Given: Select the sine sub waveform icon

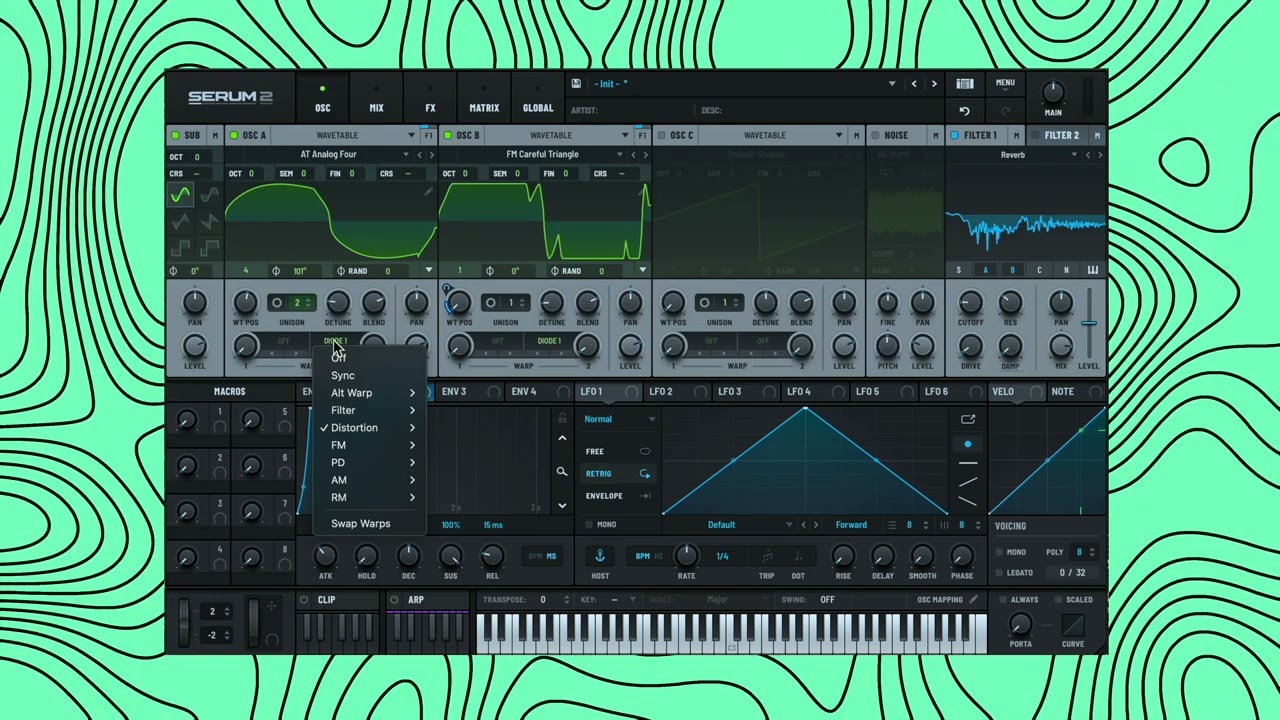Looking at the screenshot, I should click(x=180, y=196).
